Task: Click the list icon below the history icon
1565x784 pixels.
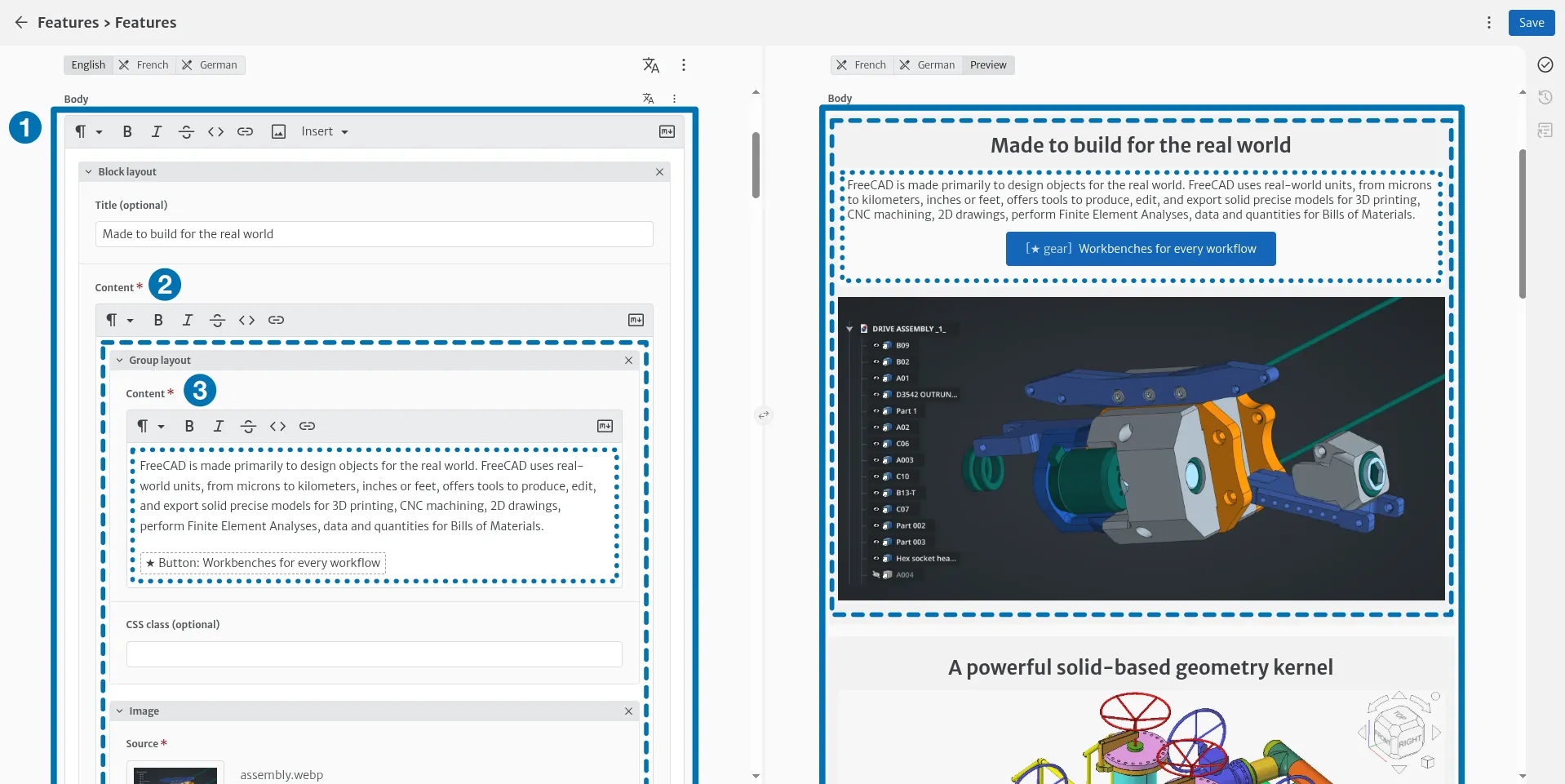Action: pyautogui.click(x=1545, y=131)
